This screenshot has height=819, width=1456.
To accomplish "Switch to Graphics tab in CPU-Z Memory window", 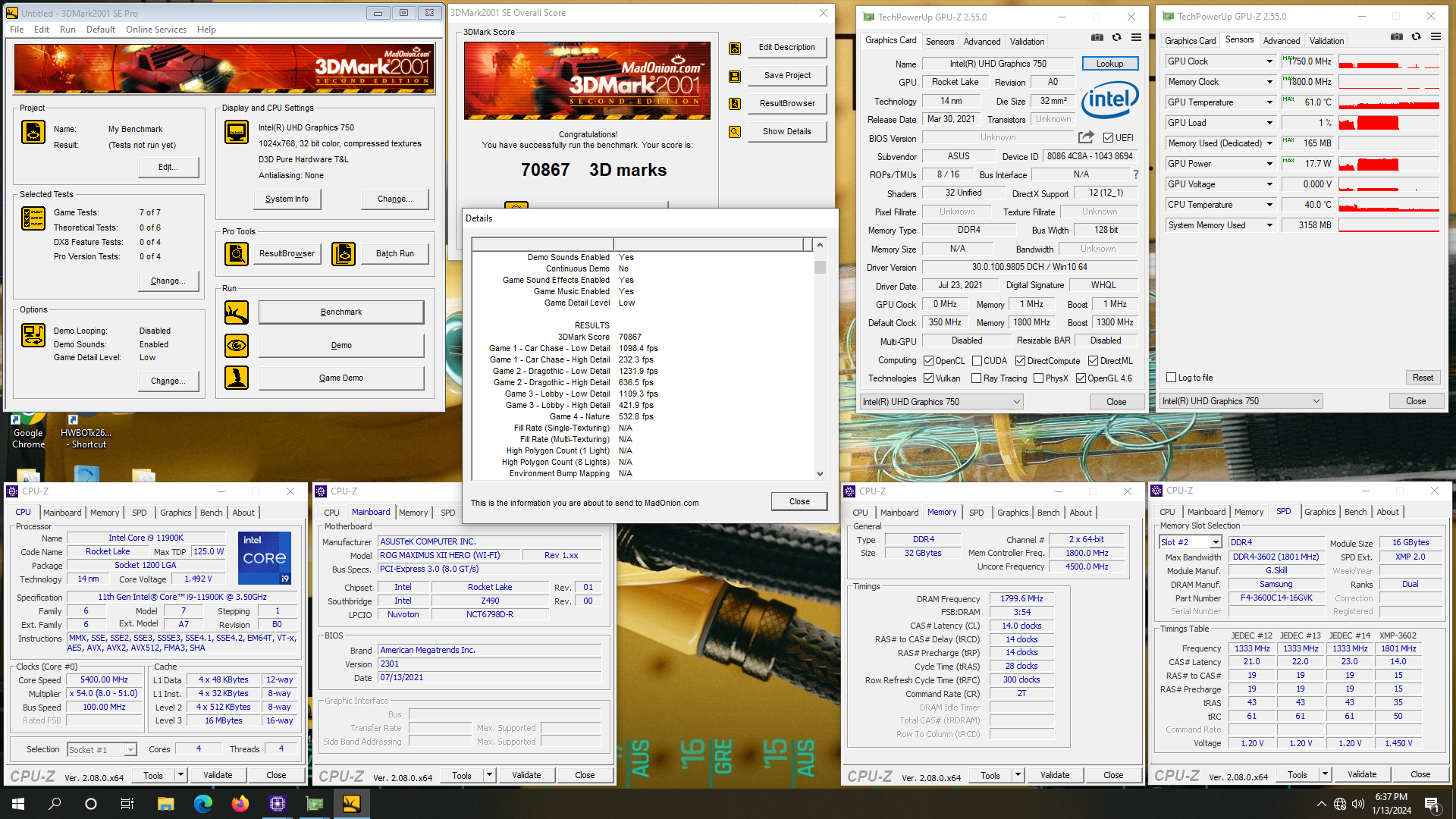I will (x=1012, y=513).
